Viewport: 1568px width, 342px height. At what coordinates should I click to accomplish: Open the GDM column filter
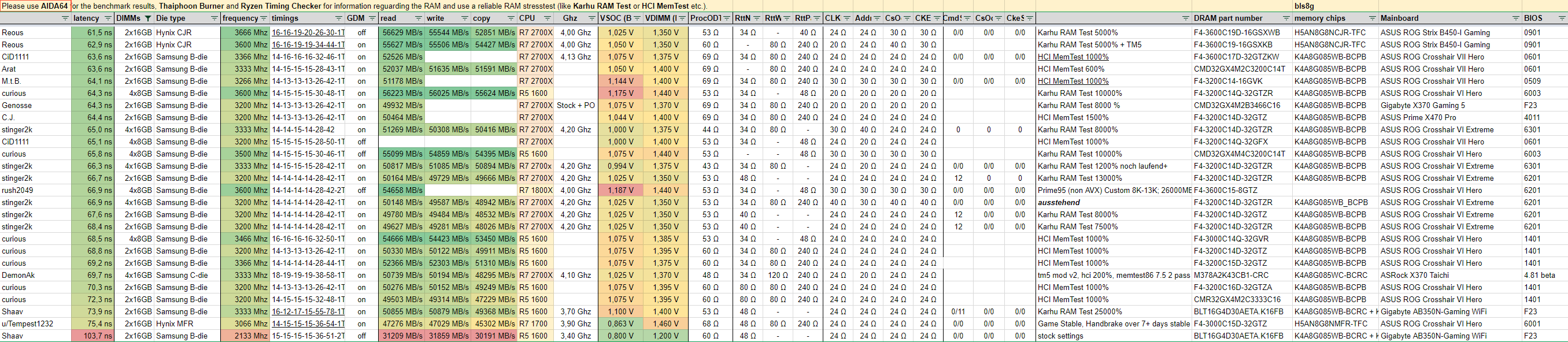tap(371, 18)
